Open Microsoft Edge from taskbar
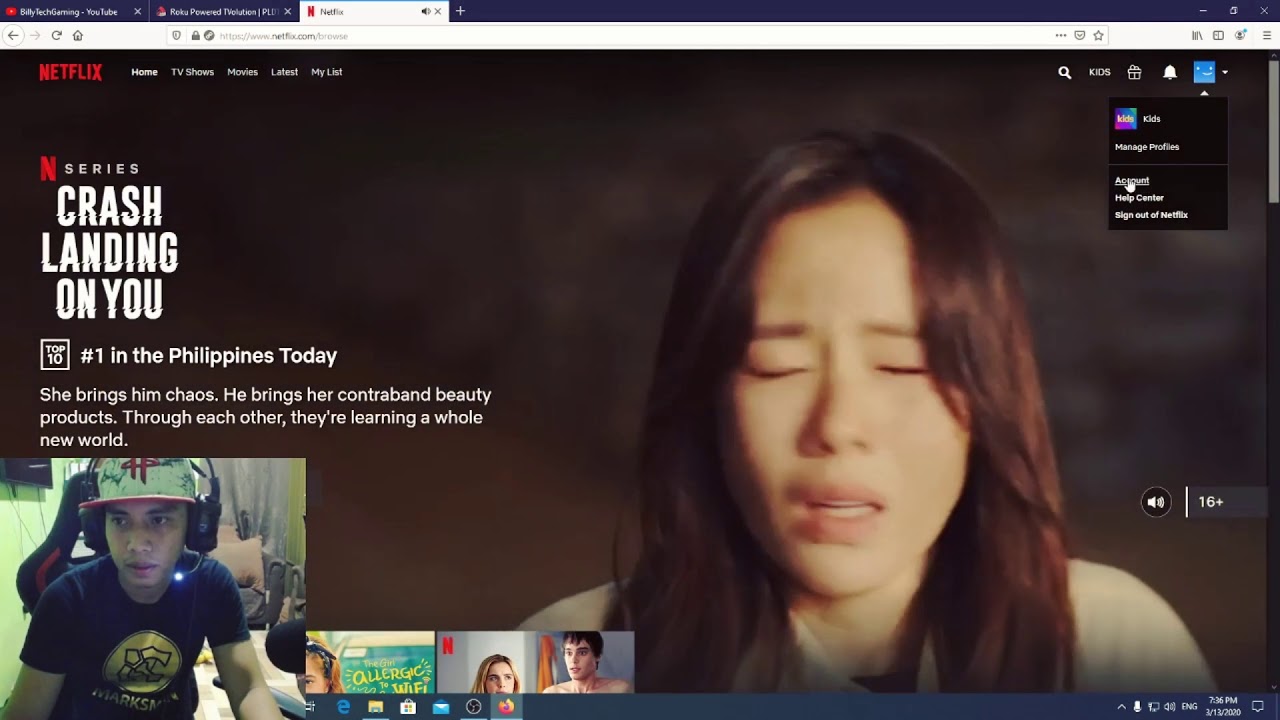The width and height of the screenshot is (1280, 720). click(x=344, y=707)
